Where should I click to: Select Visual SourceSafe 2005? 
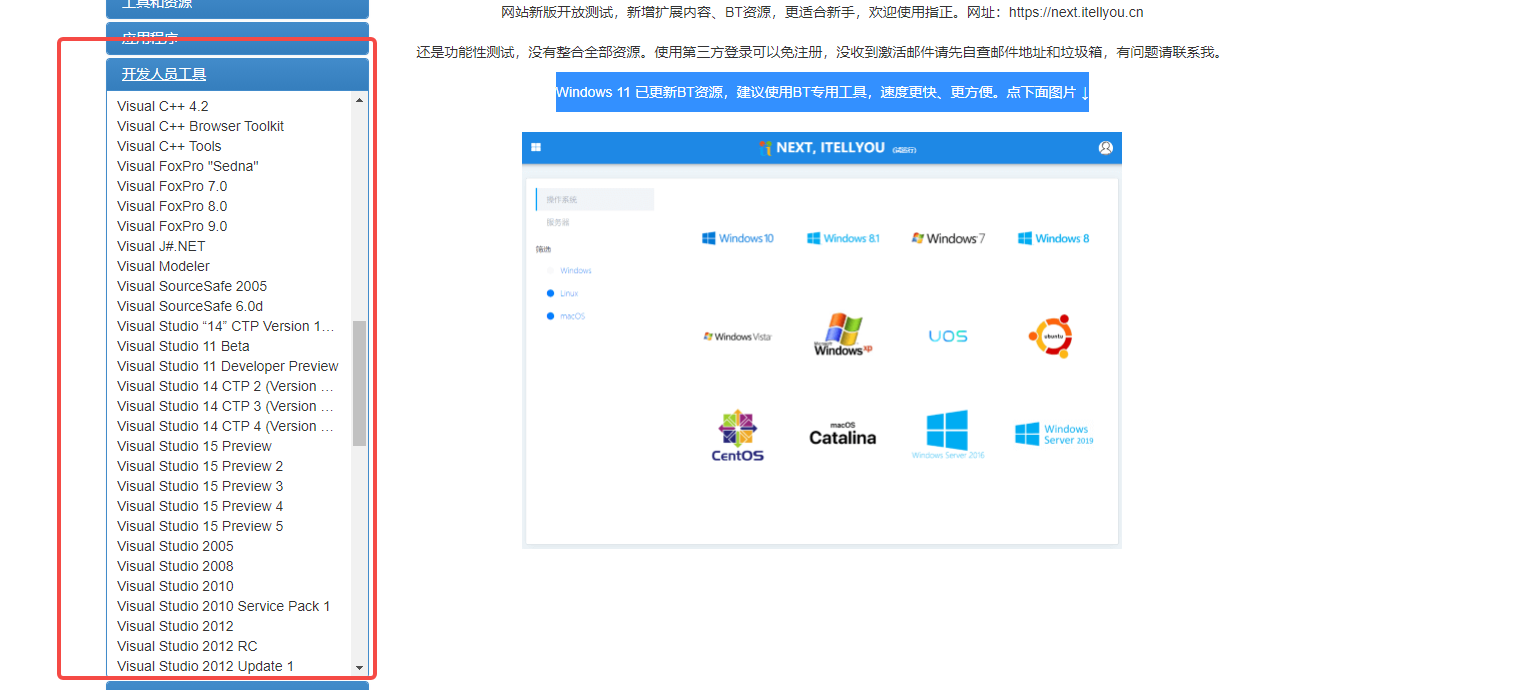click(x=192, y=286)
